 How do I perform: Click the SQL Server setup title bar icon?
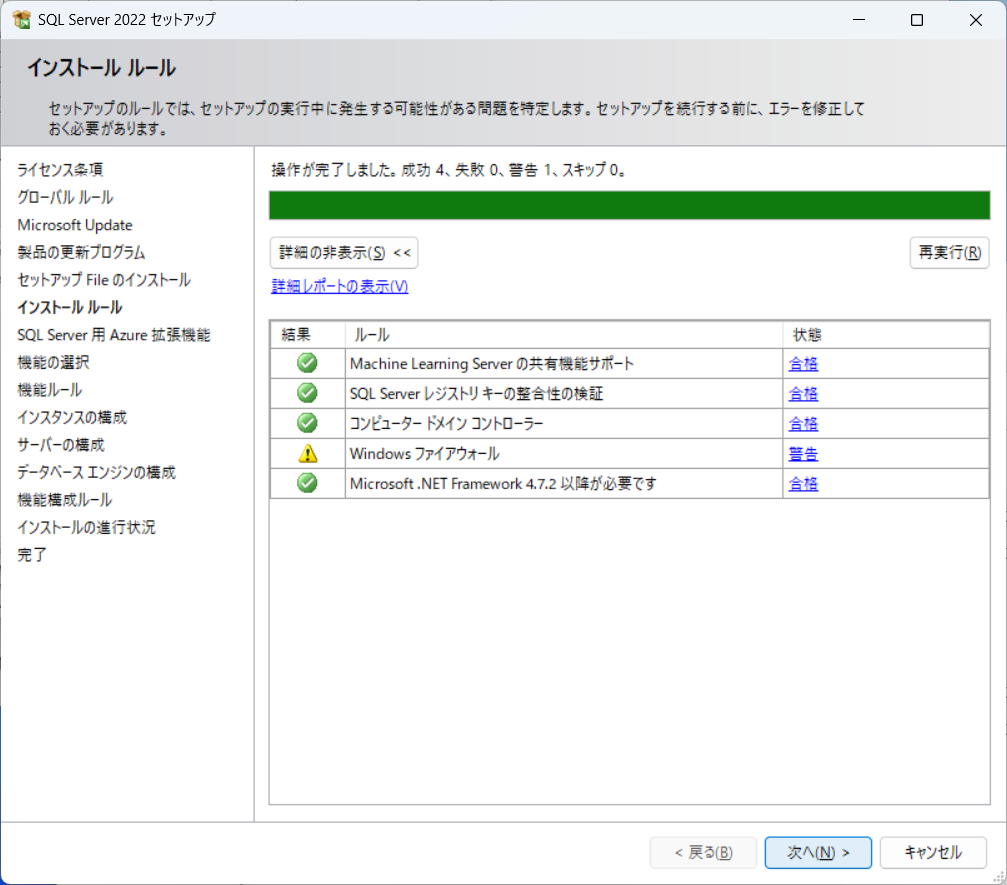click(21, 20)
